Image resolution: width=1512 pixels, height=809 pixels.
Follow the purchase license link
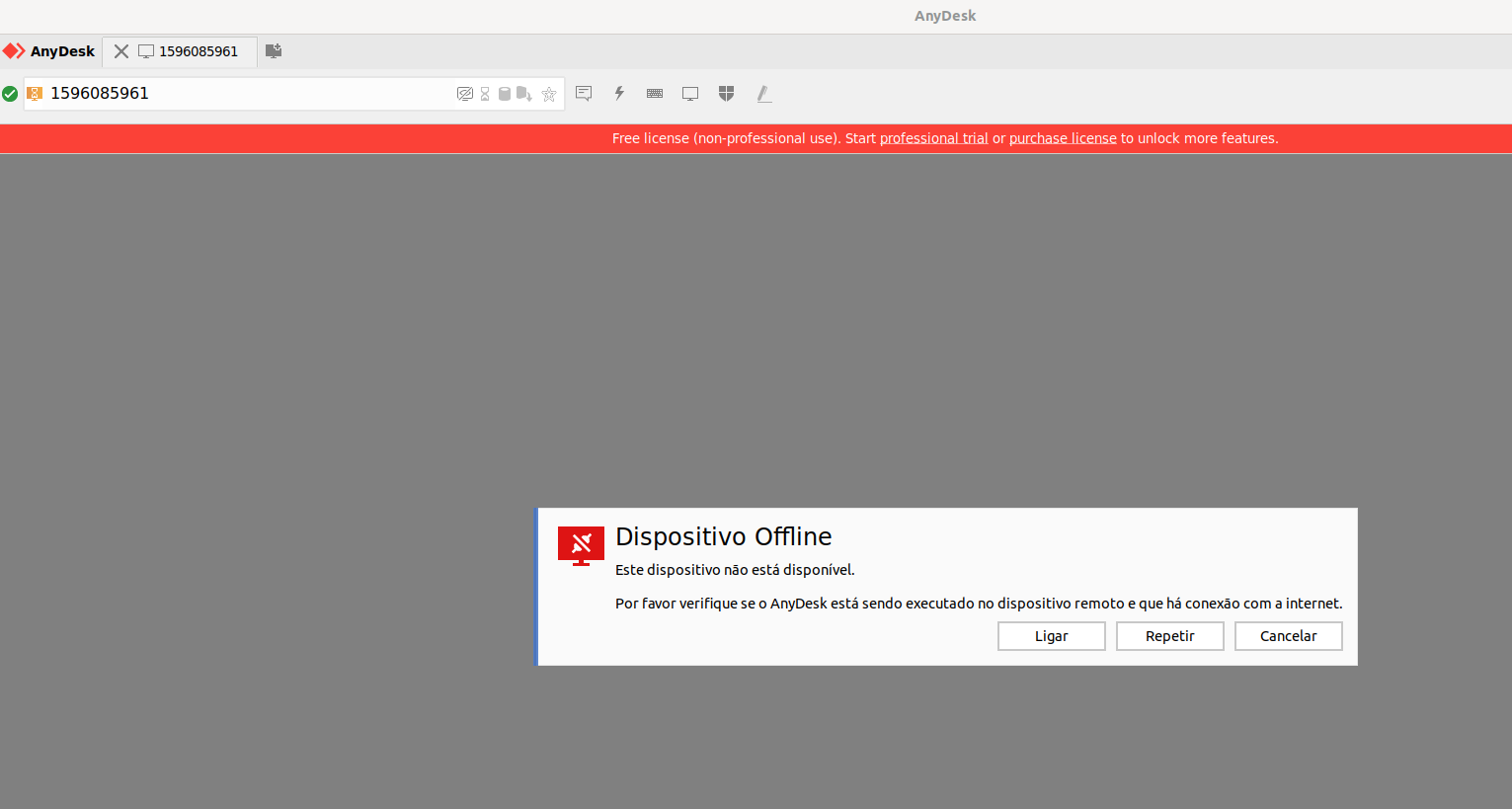click(x=1063, y=138)
